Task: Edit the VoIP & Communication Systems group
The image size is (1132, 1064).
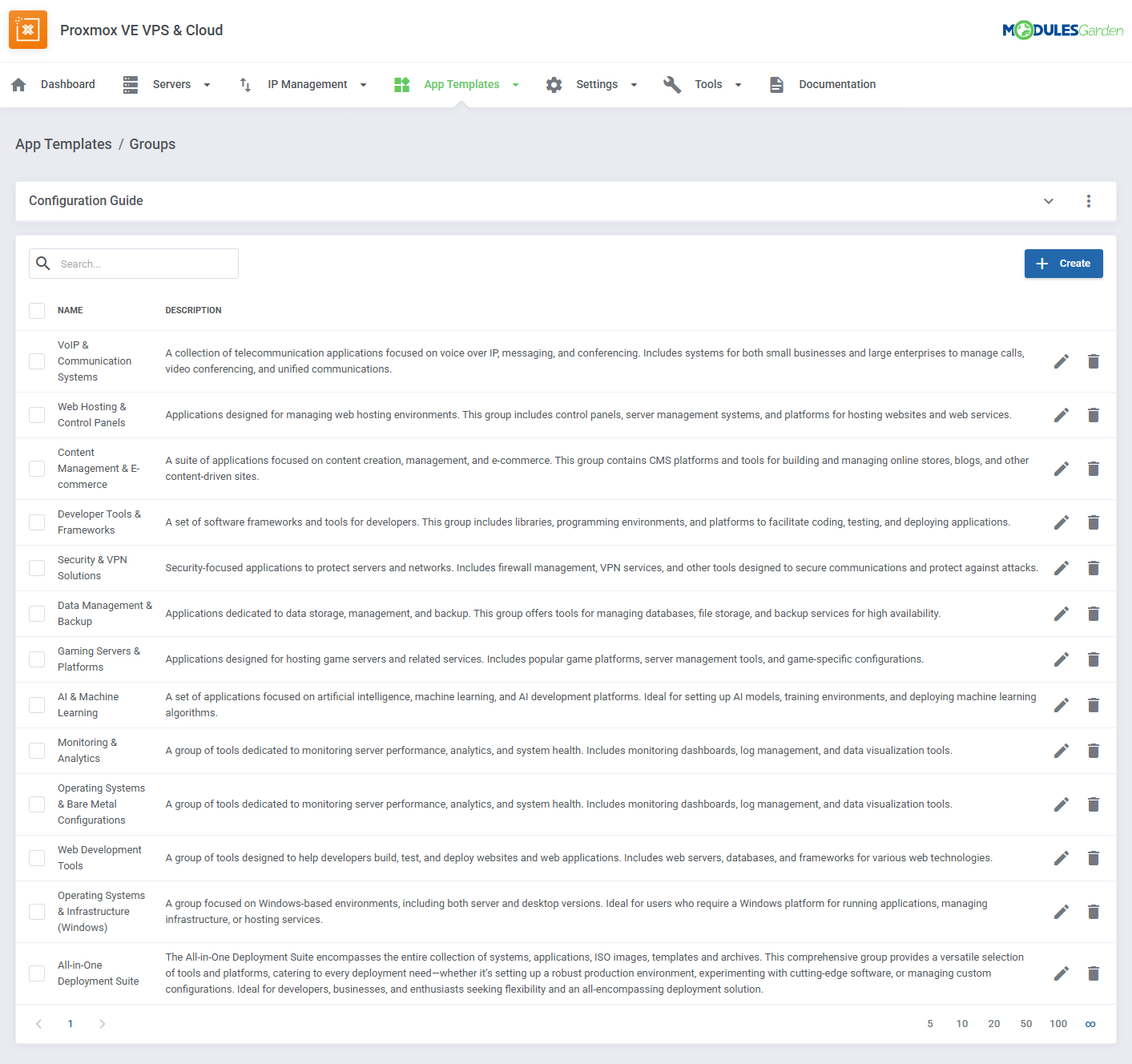Action: (x=1061, y=361)
